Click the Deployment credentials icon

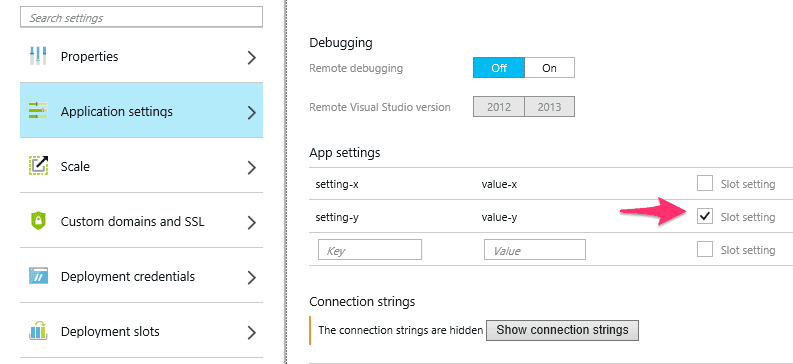click(38, 276)
